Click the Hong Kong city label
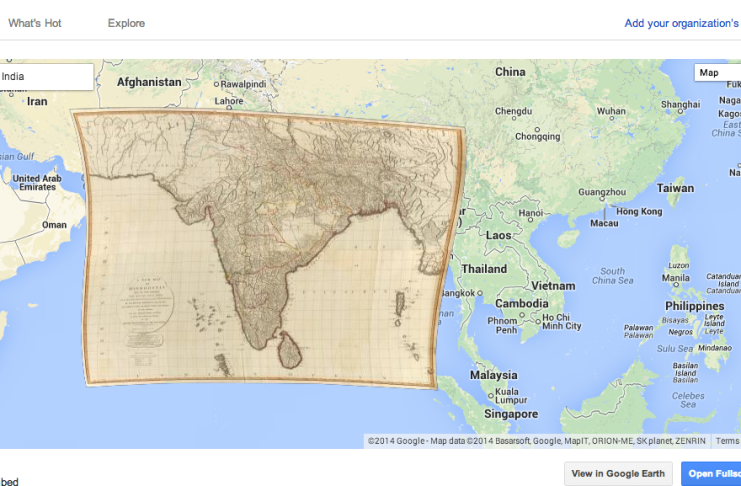The image size is (741, 486). [x=639, y=212]
